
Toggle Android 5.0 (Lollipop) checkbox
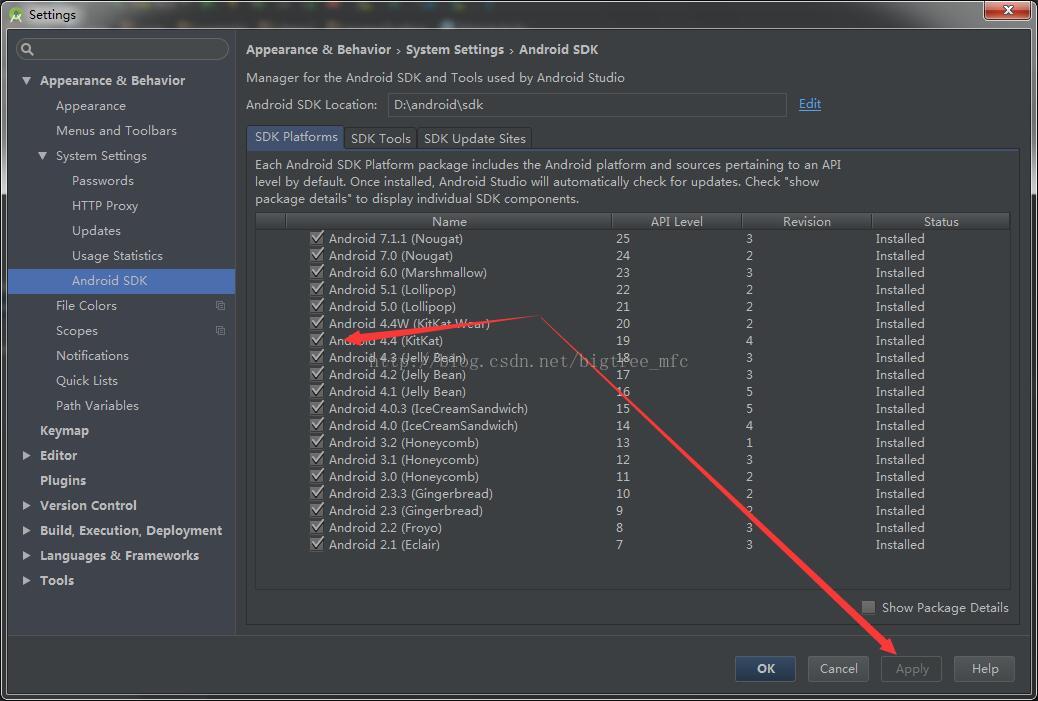point(317,306)
